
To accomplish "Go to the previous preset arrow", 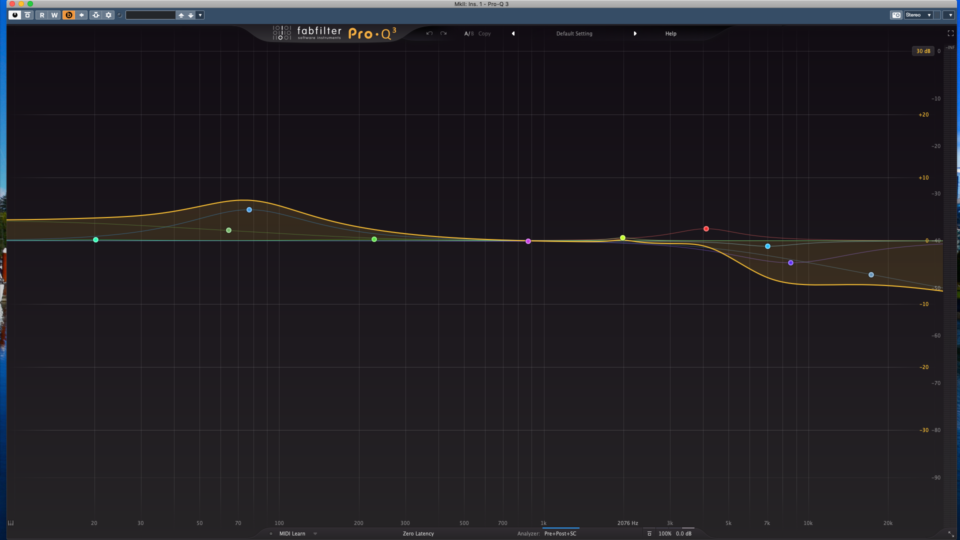I will coord(513,34).
